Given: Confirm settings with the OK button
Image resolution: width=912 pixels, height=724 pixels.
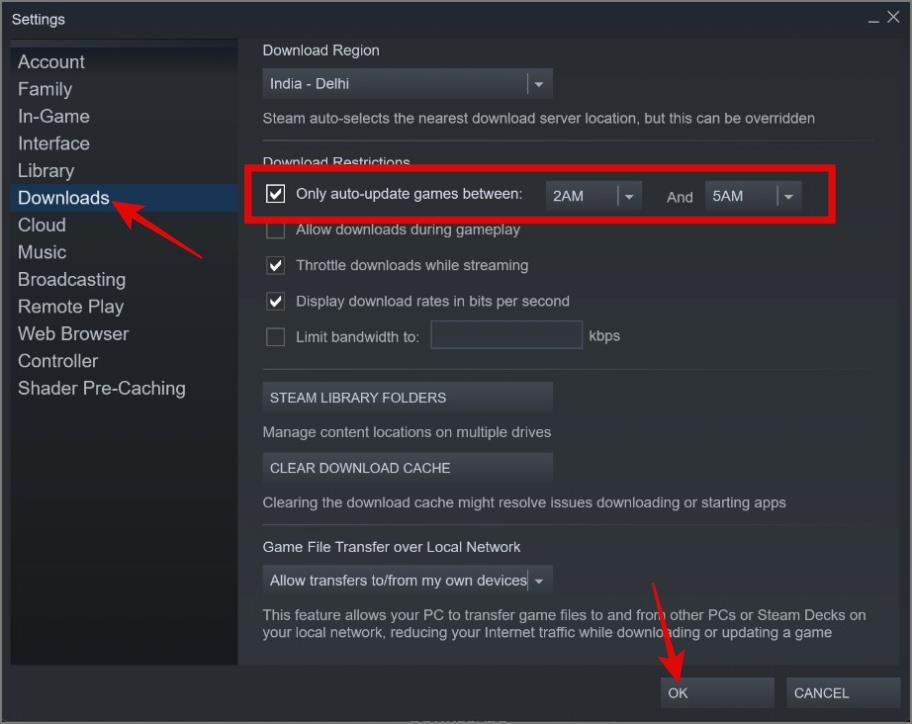Looking at the screenshot, I should [x=717, y=693].
